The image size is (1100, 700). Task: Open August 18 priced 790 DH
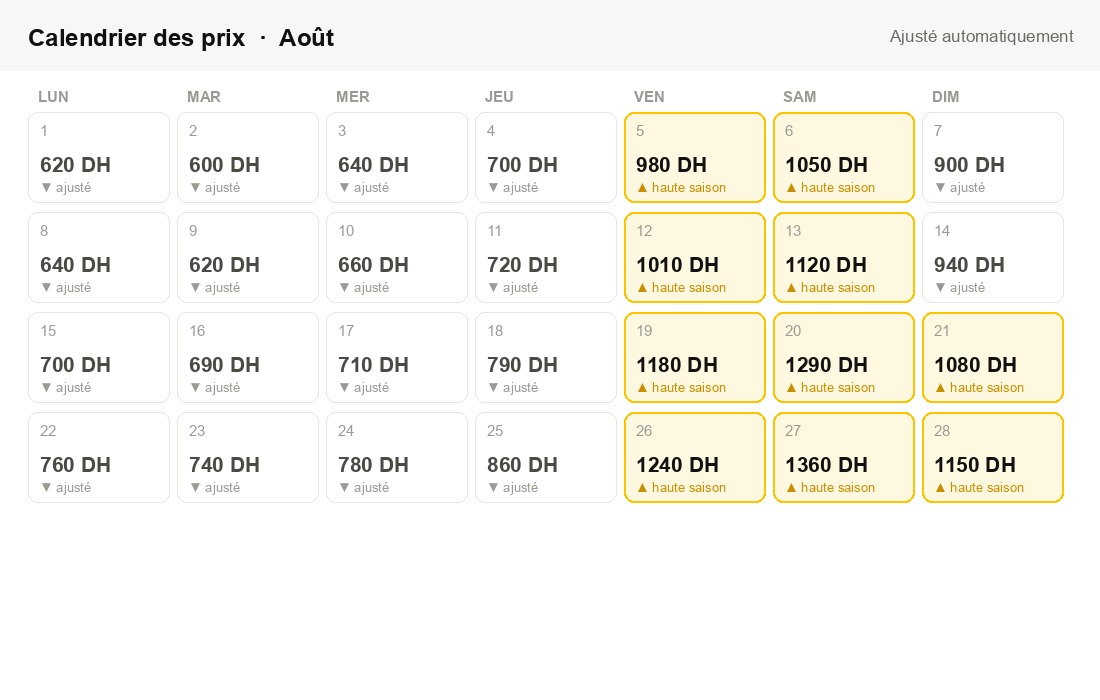click(546, 358)
